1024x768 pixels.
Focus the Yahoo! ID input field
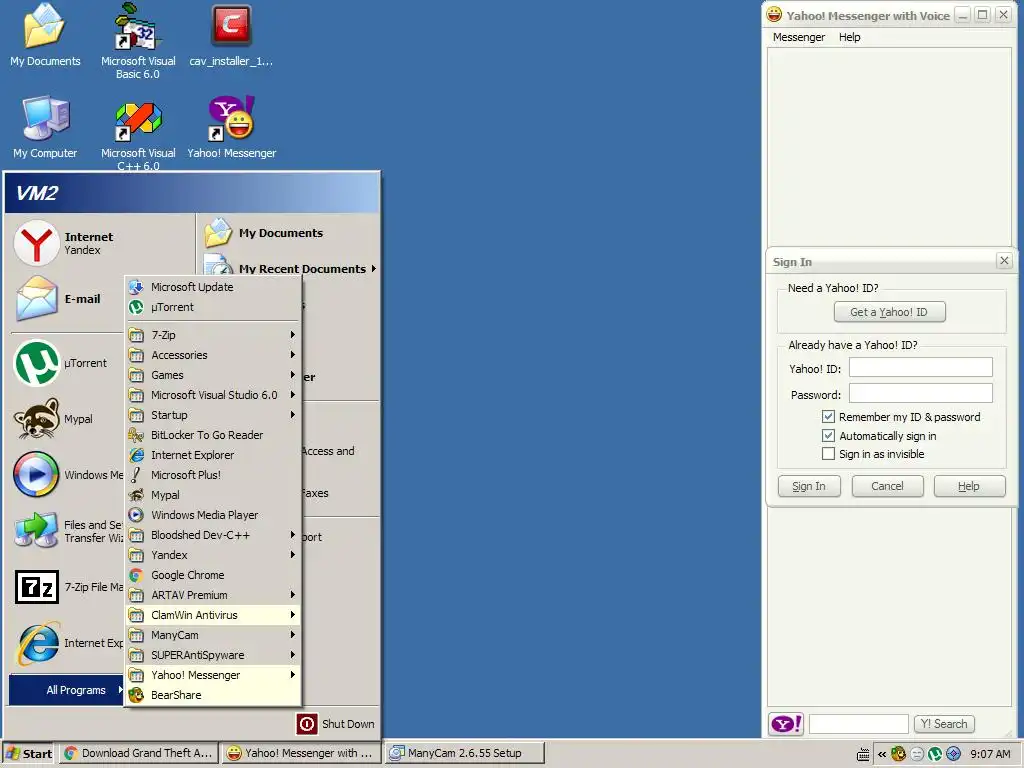pos(920,367)
